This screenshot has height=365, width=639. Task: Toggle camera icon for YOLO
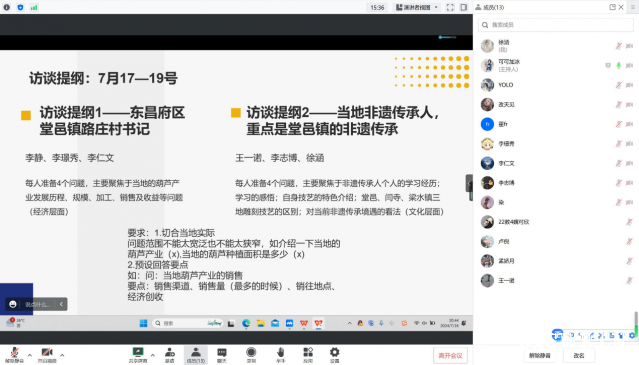click(x=630, y=85)
